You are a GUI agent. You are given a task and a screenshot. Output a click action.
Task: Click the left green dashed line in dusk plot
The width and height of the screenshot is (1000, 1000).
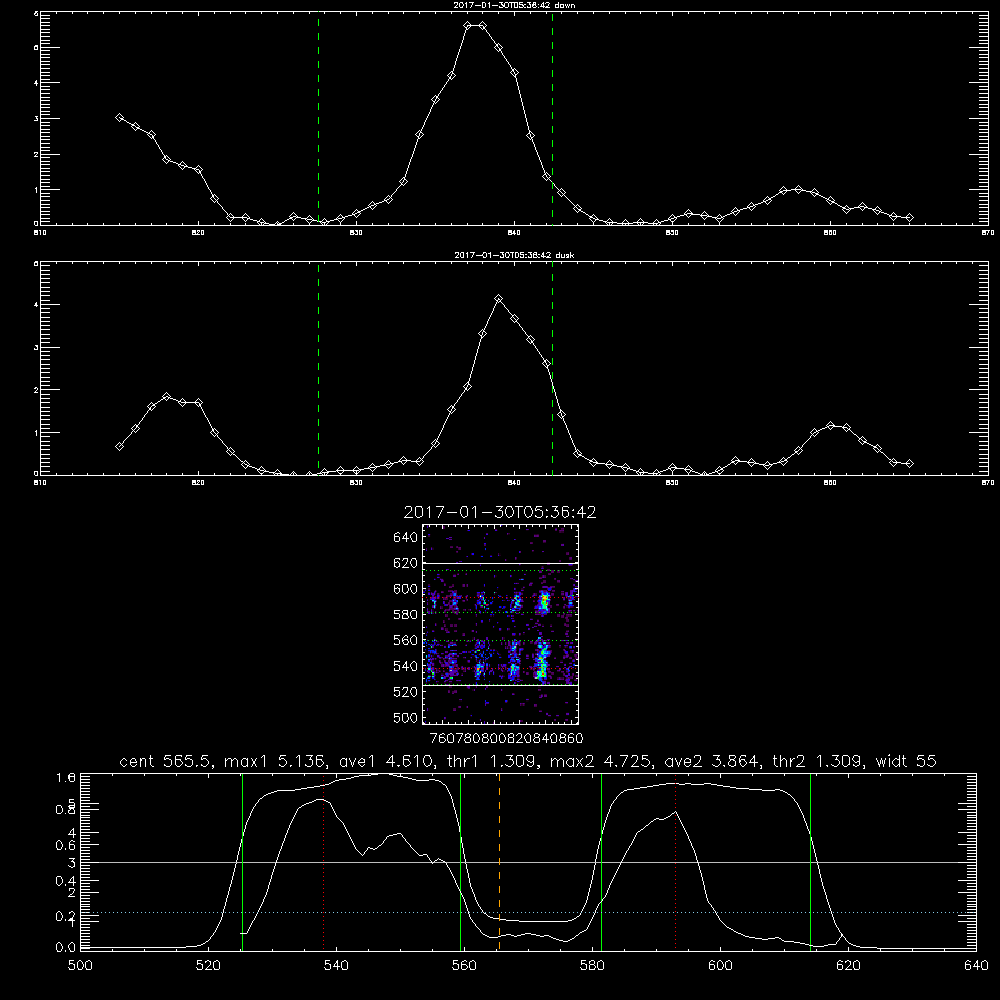318,368
